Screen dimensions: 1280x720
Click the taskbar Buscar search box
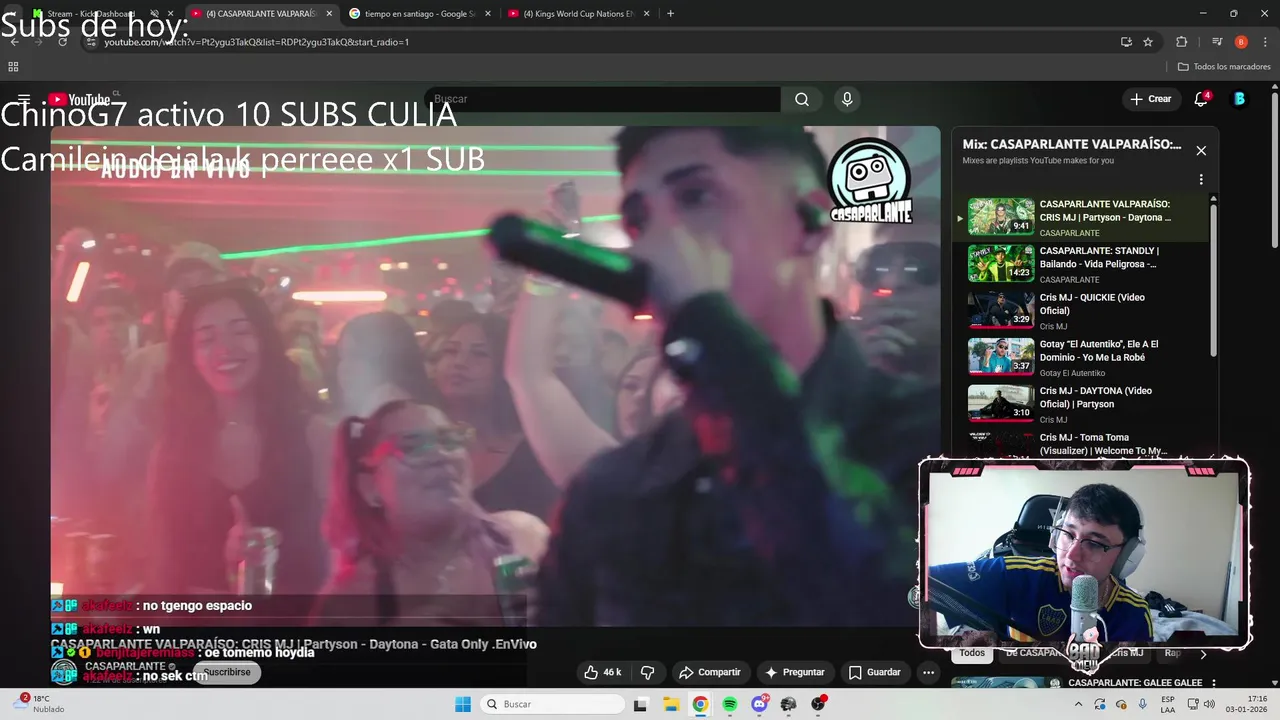551,704
